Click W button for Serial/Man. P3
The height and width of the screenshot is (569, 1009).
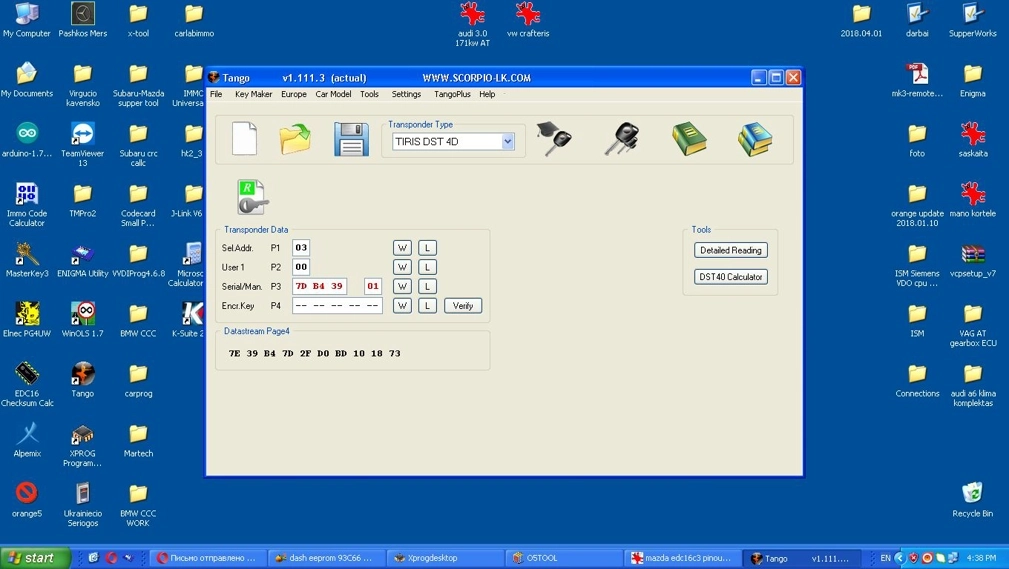[x=402, y=286]
